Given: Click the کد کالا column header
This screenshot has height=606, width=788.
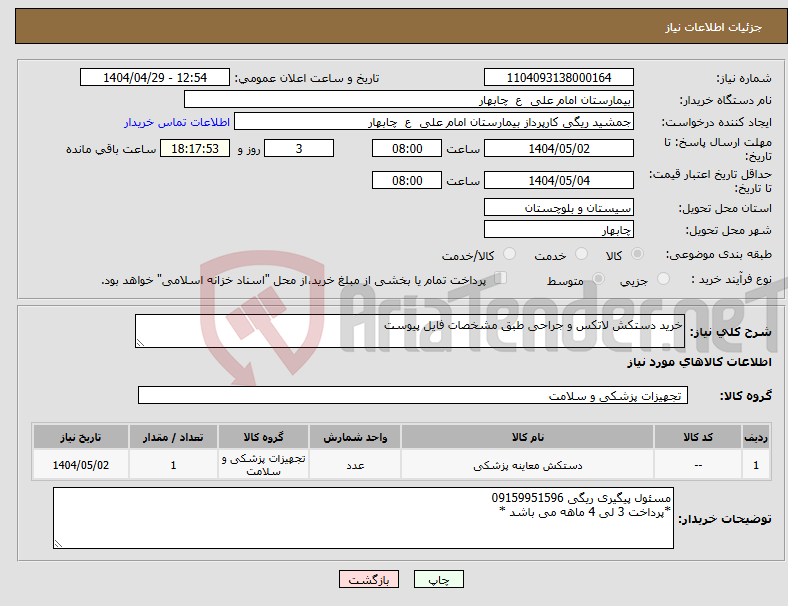Looking at the screenshot, I should coord(698,437).
